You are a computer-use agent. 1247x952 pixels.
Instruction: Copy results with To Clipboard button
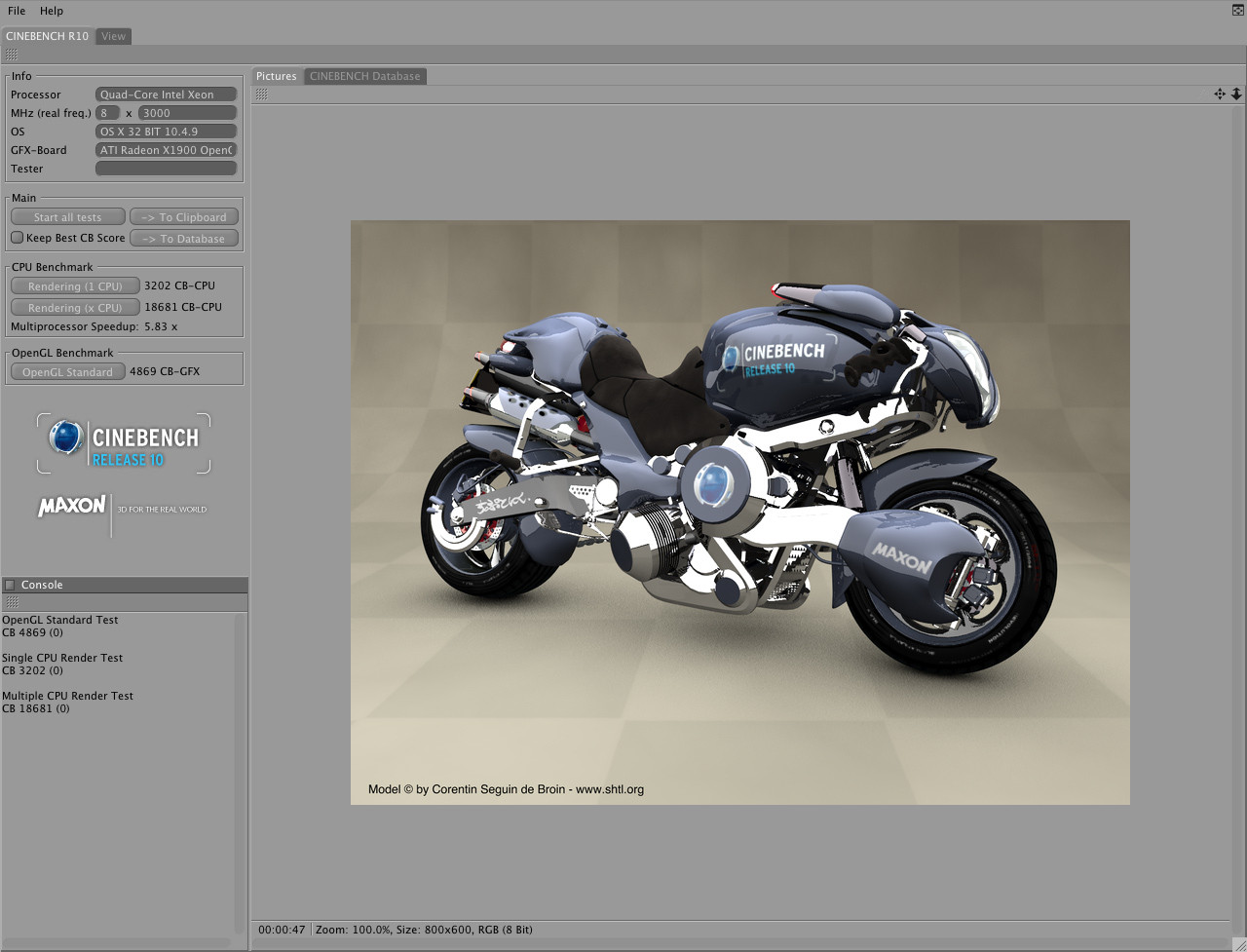pyautogui.click(x=184, y=217)
